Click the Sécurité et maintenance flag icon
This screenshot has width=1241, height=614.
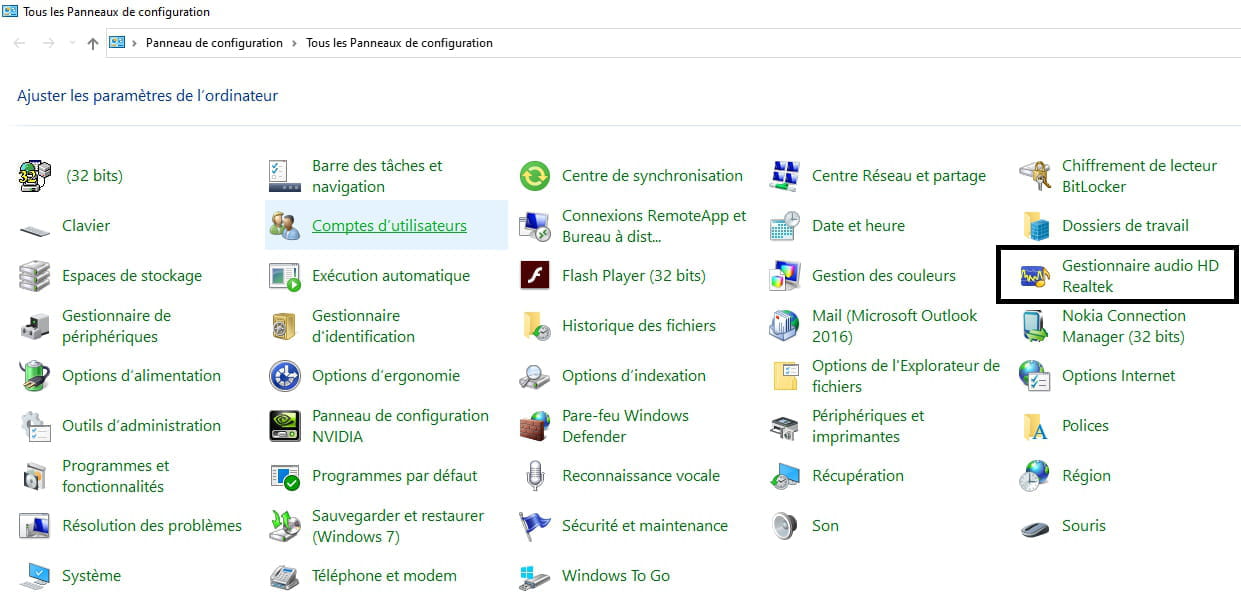pos(535,526)
